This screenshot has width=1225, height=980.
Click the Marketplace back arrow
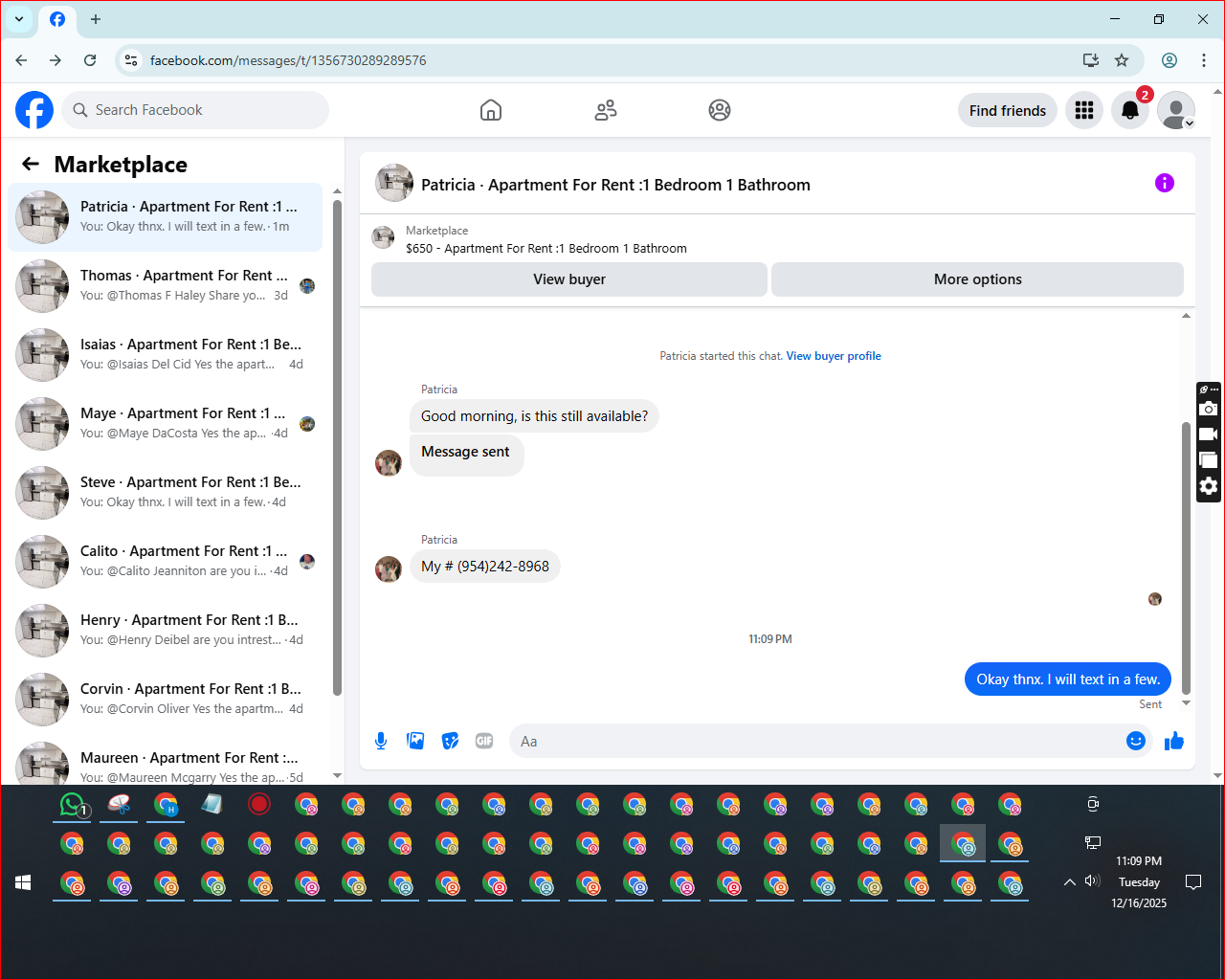pyautogui.click(x=31, y=164)
